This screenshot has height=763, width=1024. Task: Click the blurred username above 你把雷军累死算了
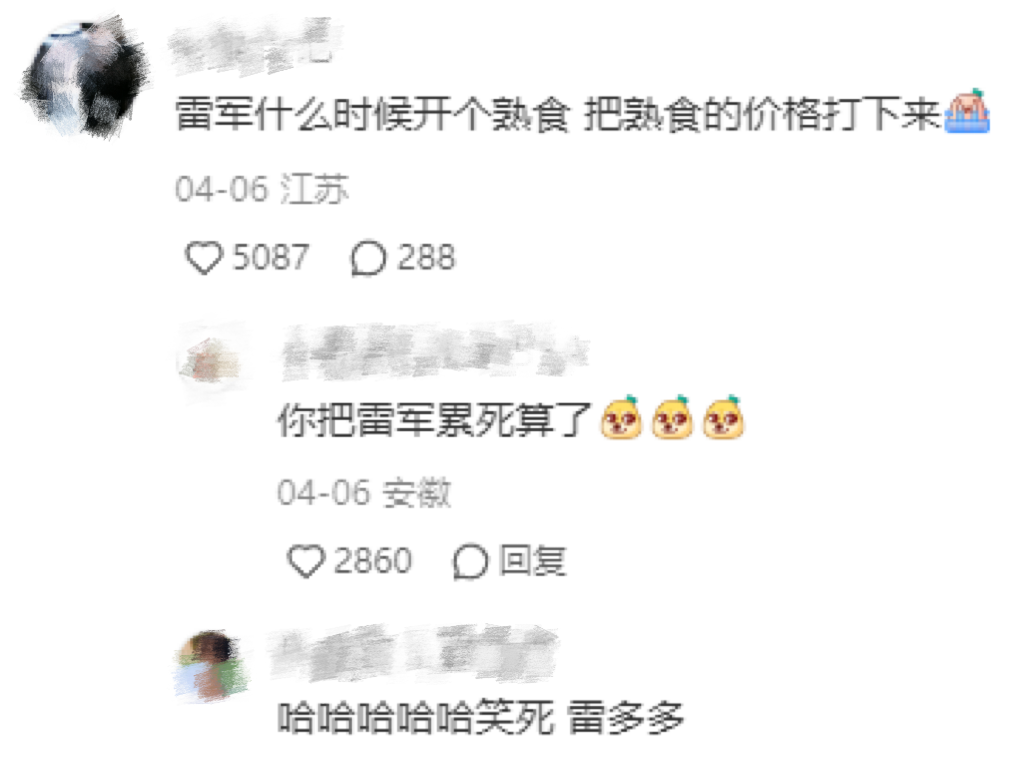(x=434, y=353)
